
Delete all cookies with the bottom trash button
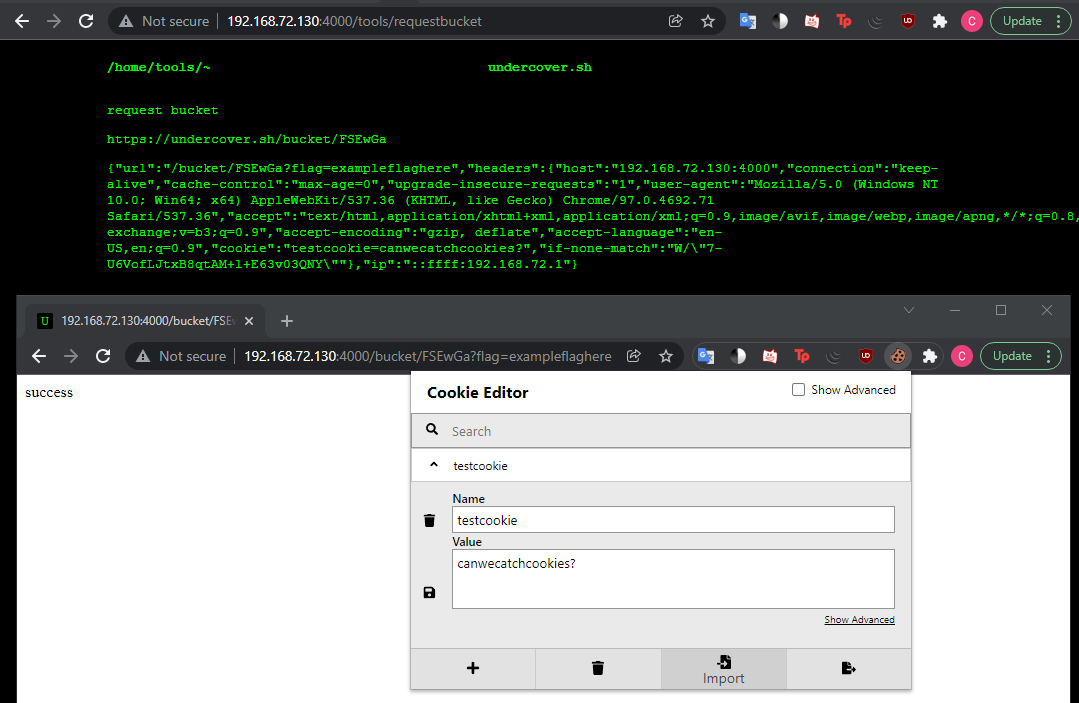(598, 669)
